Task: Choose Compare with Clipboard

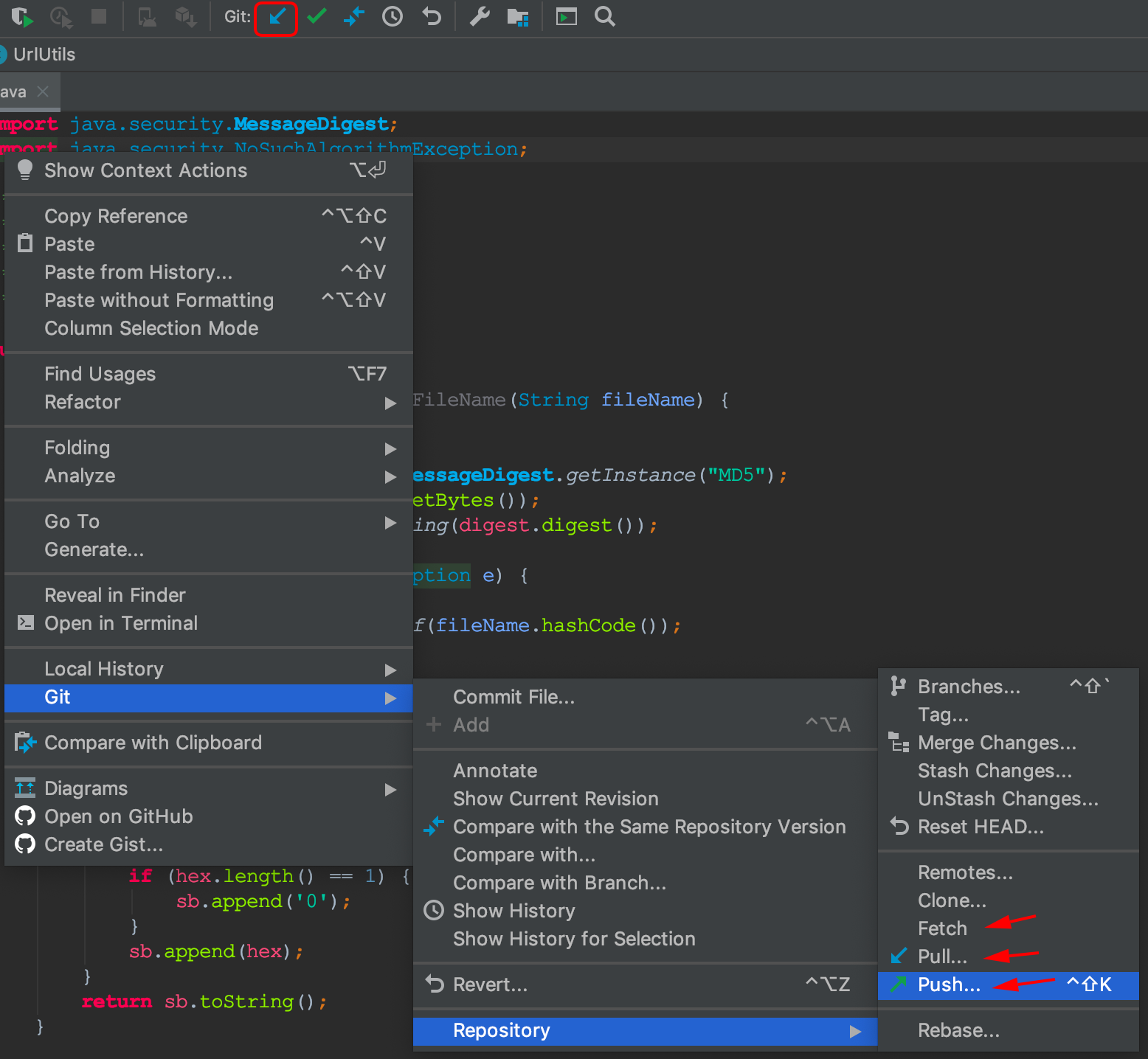Action: (209, 743)
